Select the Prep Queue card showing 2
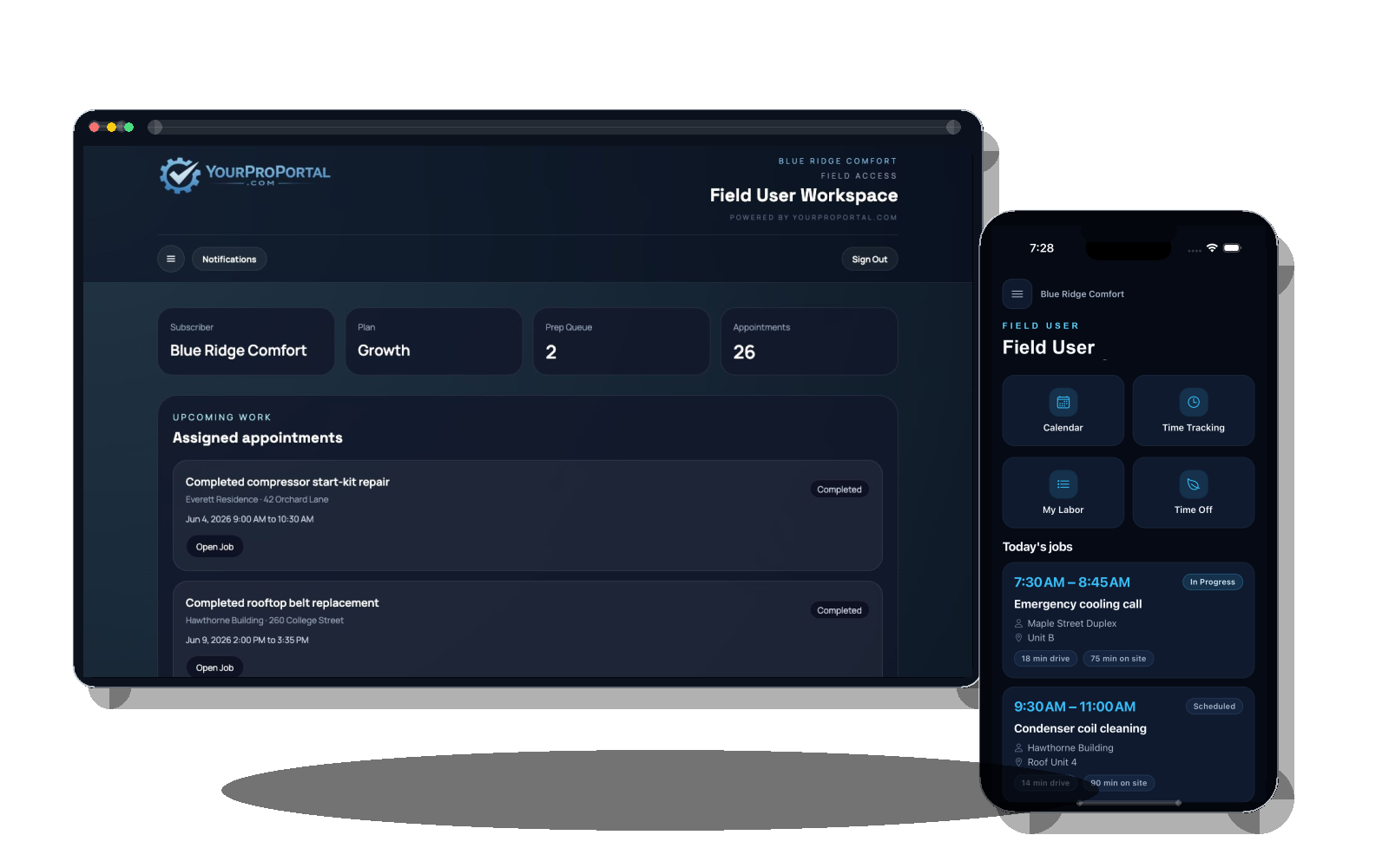The height and width of the screenshot is (868, 1389). [x=622, y=341]
